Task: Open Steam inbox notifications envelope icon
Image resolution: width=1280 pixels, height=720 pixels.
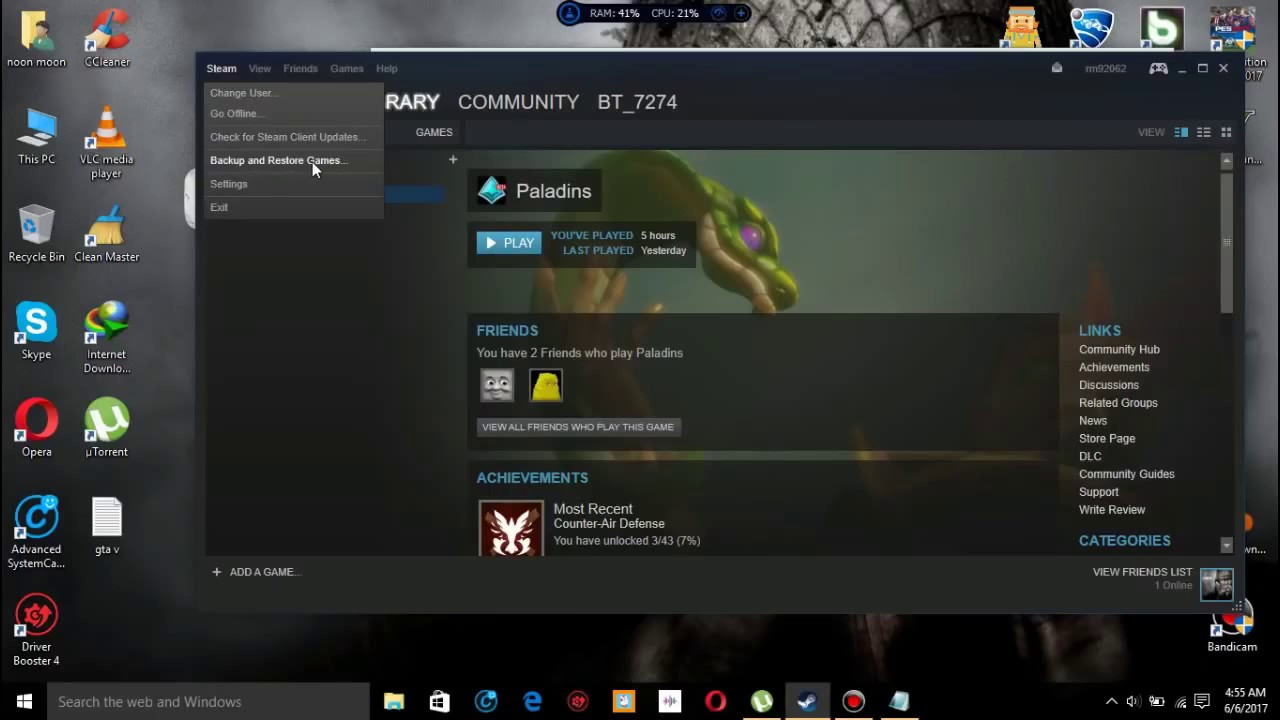Action: coord(1057,68)
